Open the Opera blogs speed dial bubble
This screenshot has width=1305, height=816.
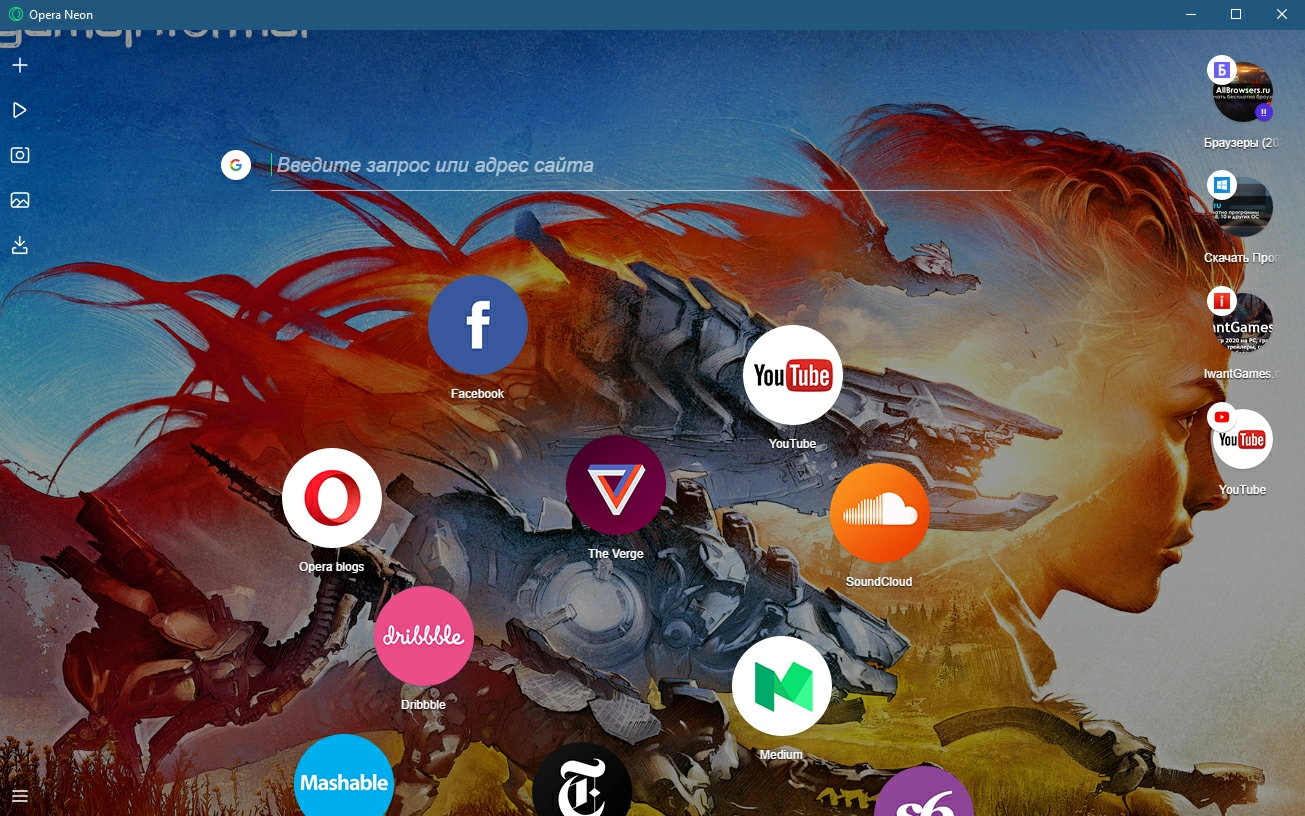(332, 498)
